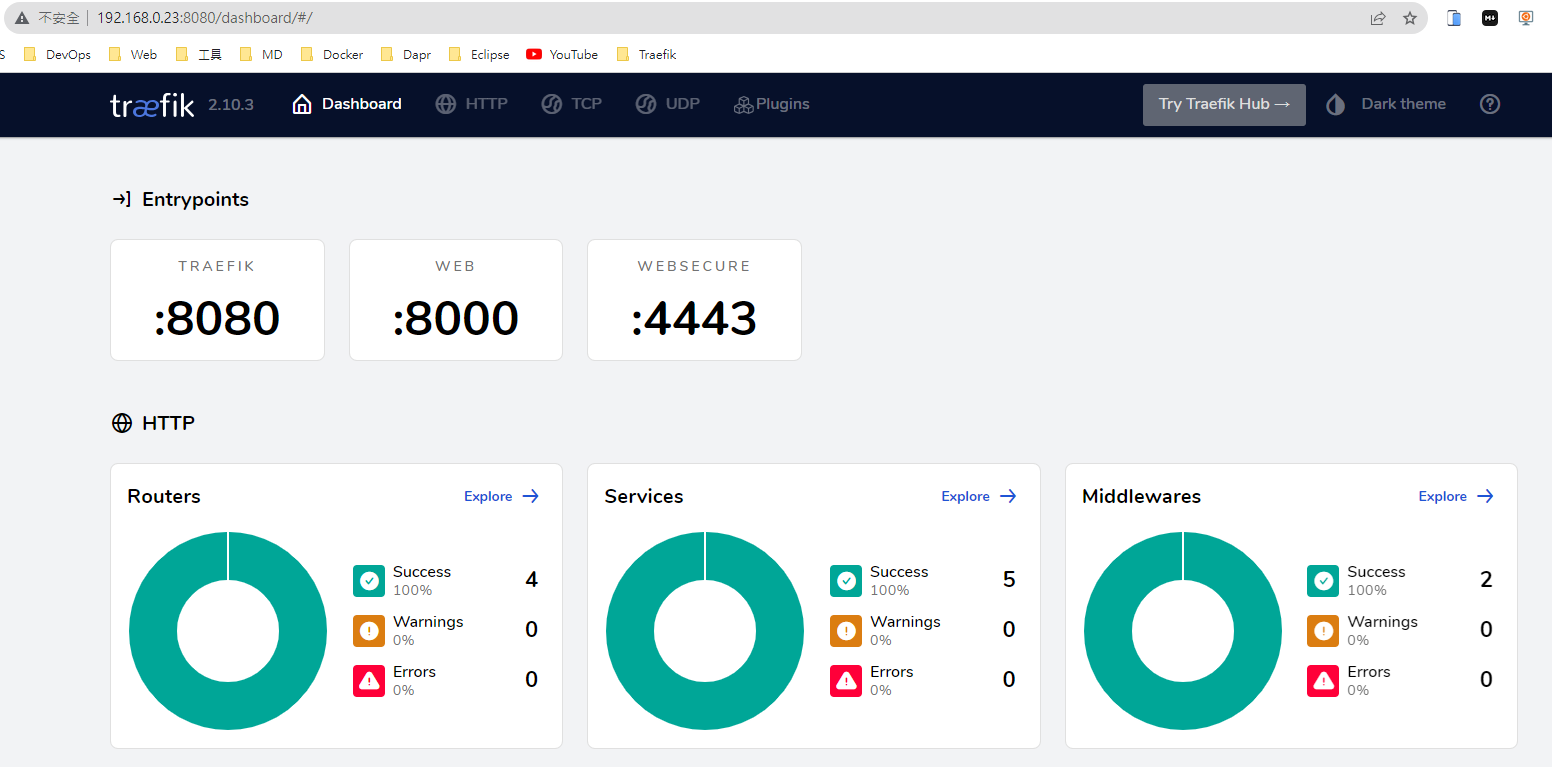Click the WEBSECURE :4443 entrypoint card
The height and width of the screenshot is (767, 1552).
[694, 300]
